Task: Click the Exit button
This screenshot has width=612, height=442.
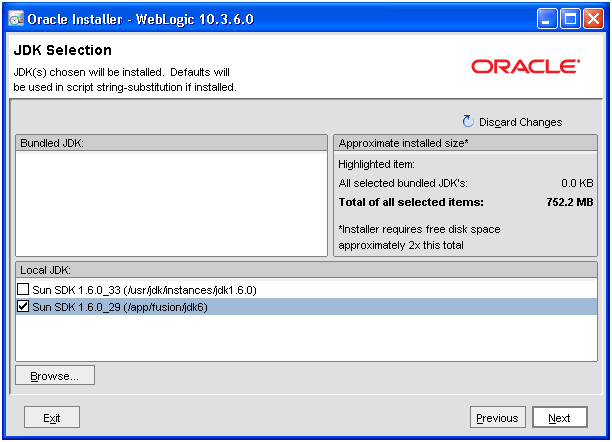Action: coord(52,417)
